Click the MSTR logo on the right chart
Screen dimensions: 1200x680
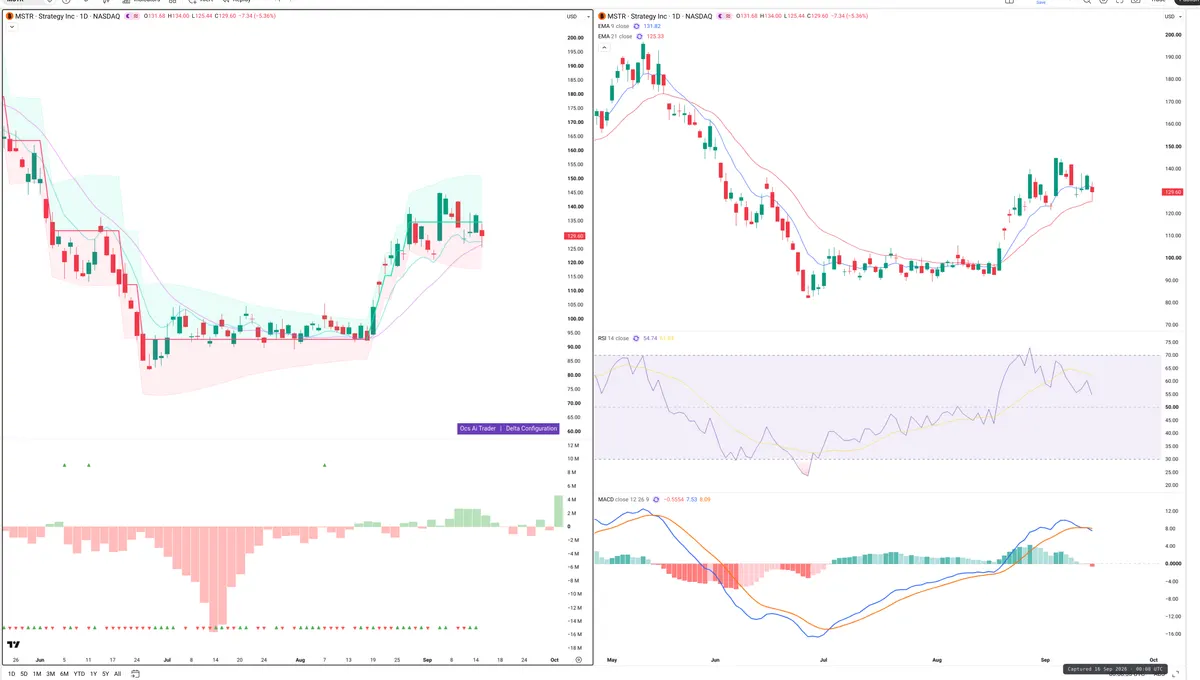tap(602, 16)
